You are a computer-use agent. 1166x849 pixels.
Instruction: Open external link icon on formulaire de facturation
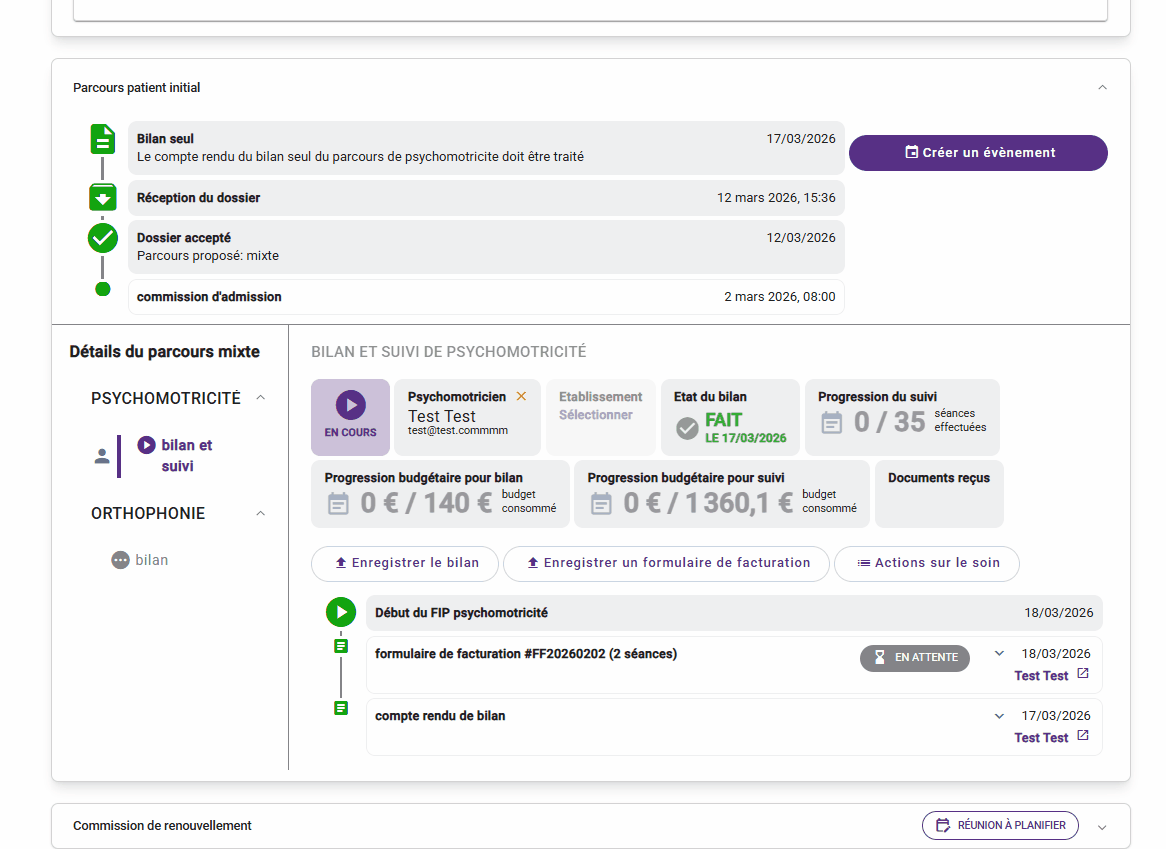(x=1082, y=674)
